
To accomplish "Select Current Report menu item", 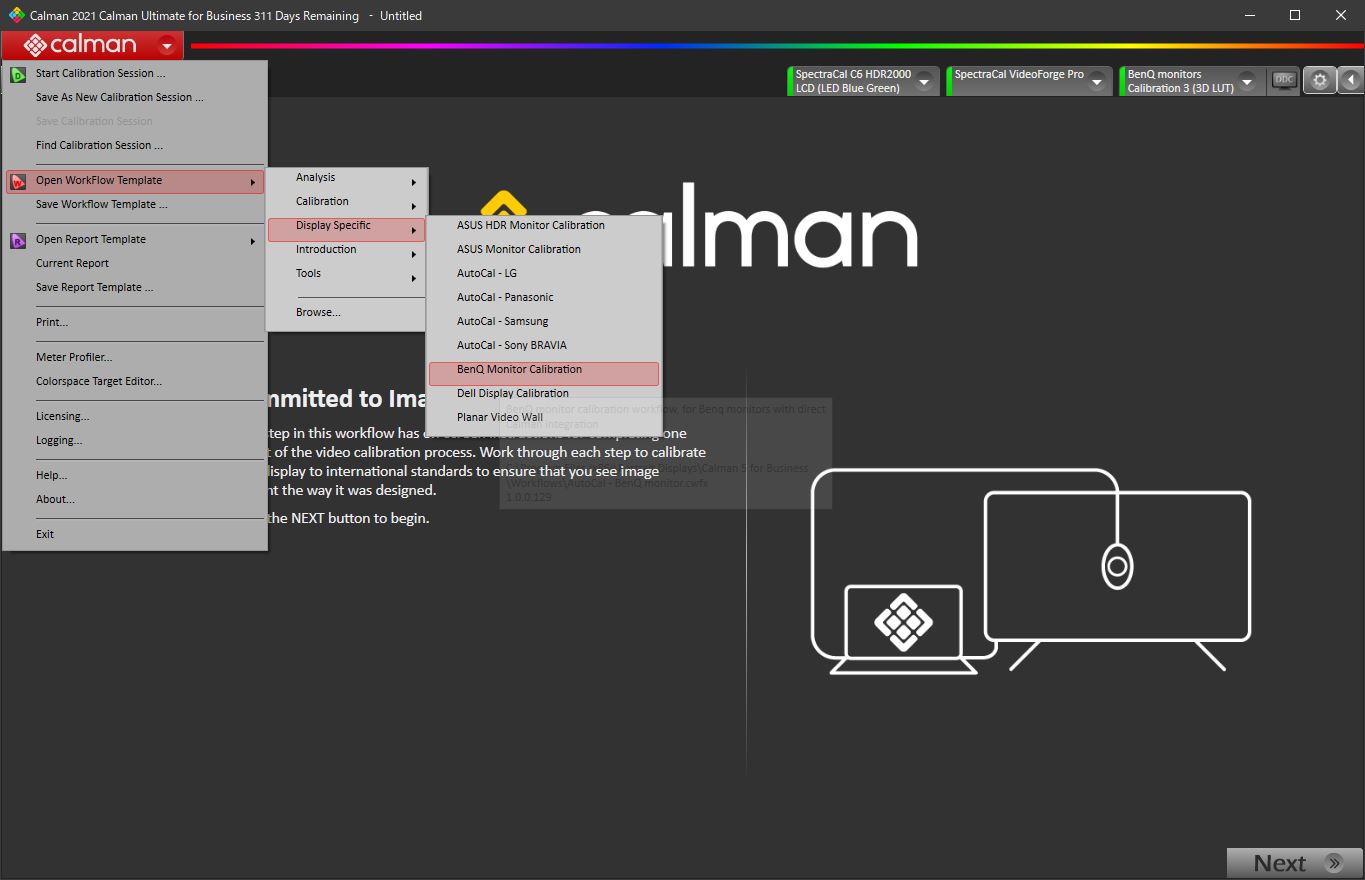I will pos(135,263).
